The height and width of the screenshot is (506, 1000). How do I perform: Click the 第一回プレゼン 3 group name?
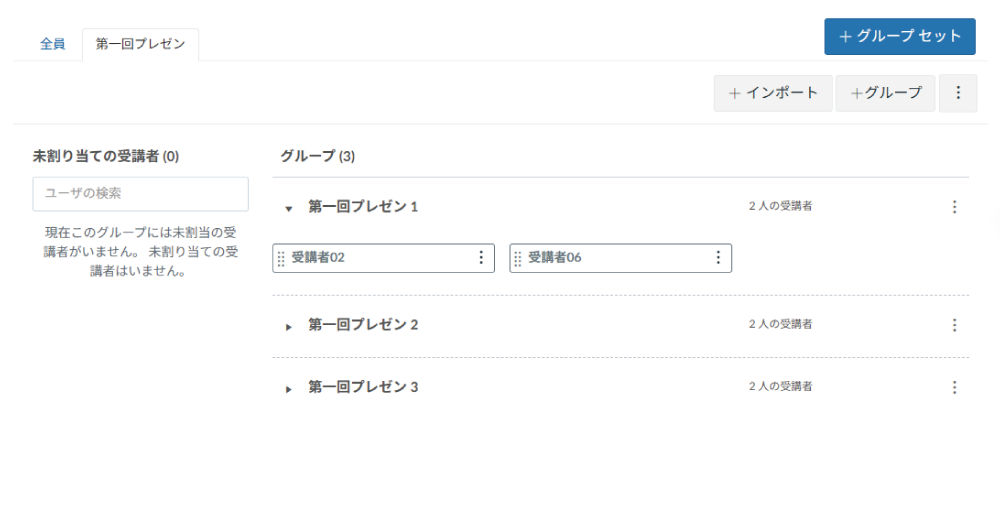(363, 387)
